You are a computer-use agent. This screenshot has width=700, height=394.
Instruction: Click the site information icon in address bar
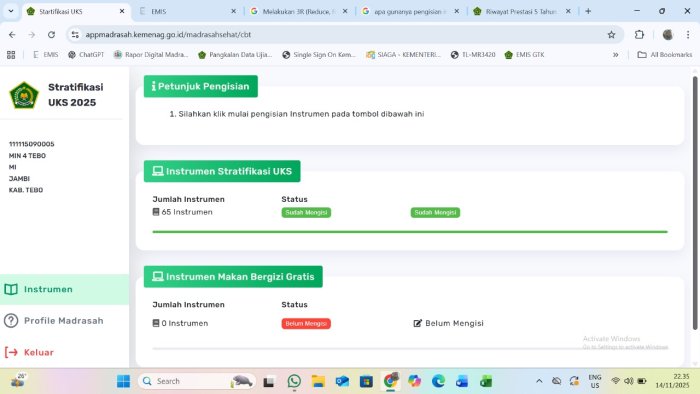[75, 34]
